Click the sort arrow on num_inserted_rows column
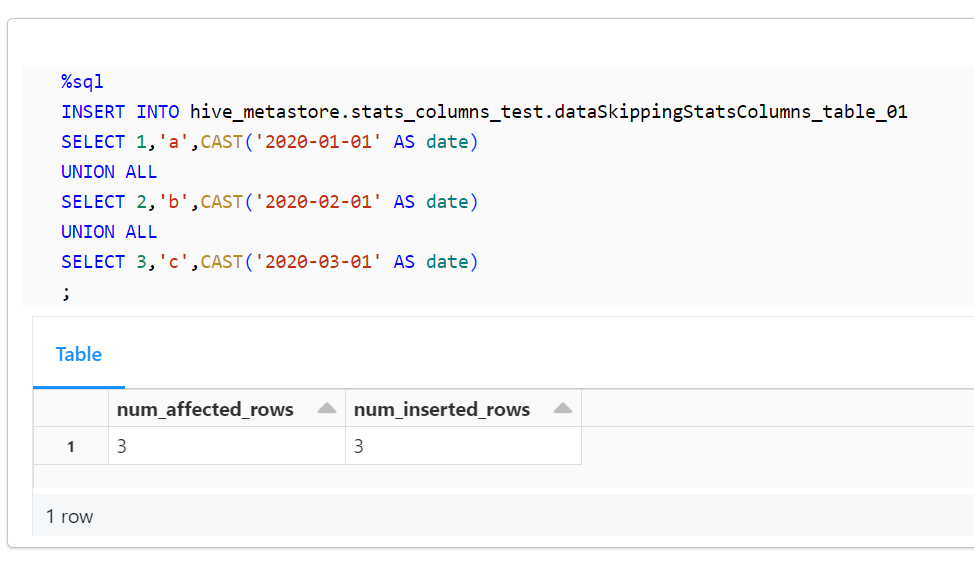 pyautogui.click(x=563, y=408)
